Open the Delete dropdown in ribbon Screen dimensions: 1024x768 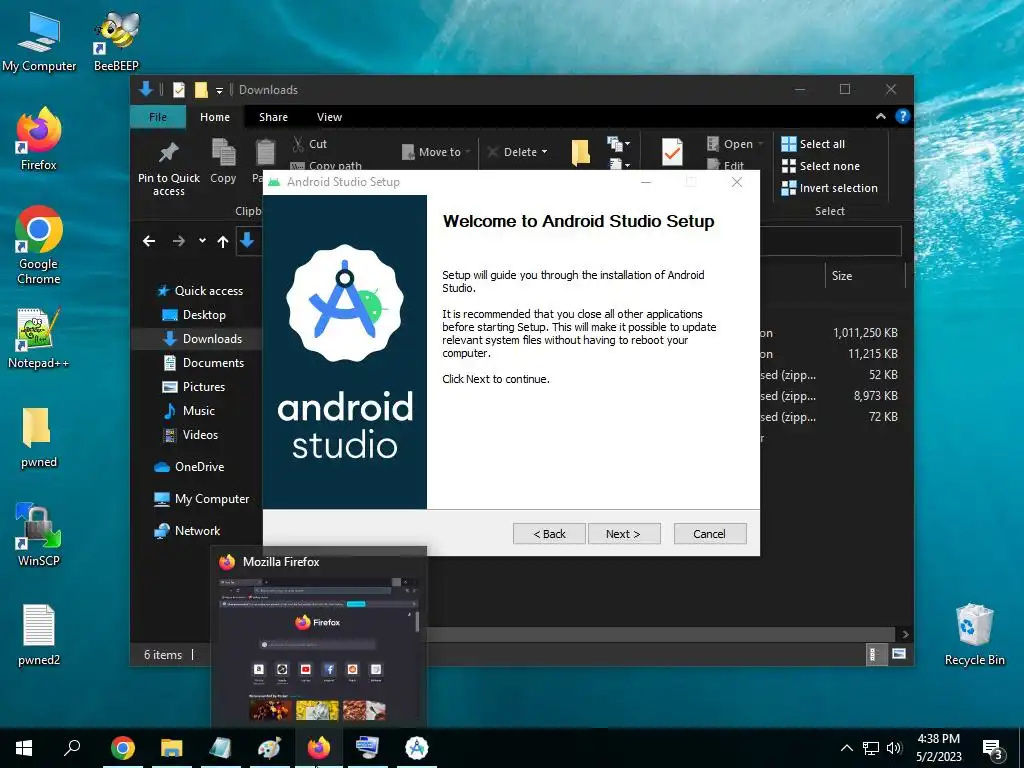pyautogui.click(x=518, y=152)
